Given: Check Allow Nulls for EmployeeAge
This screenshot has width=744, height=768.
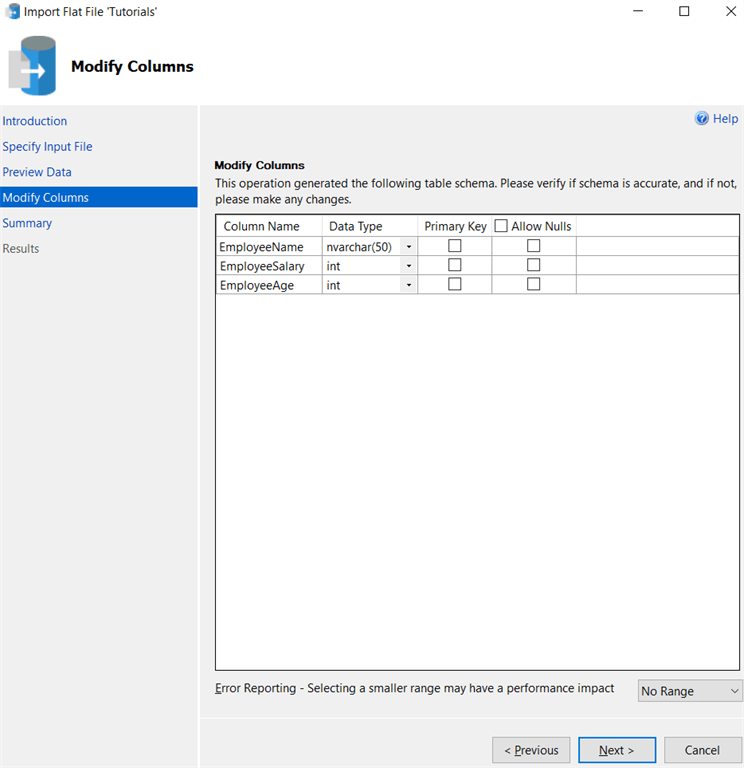Looking at the screenshot, I should click(533, 284).
